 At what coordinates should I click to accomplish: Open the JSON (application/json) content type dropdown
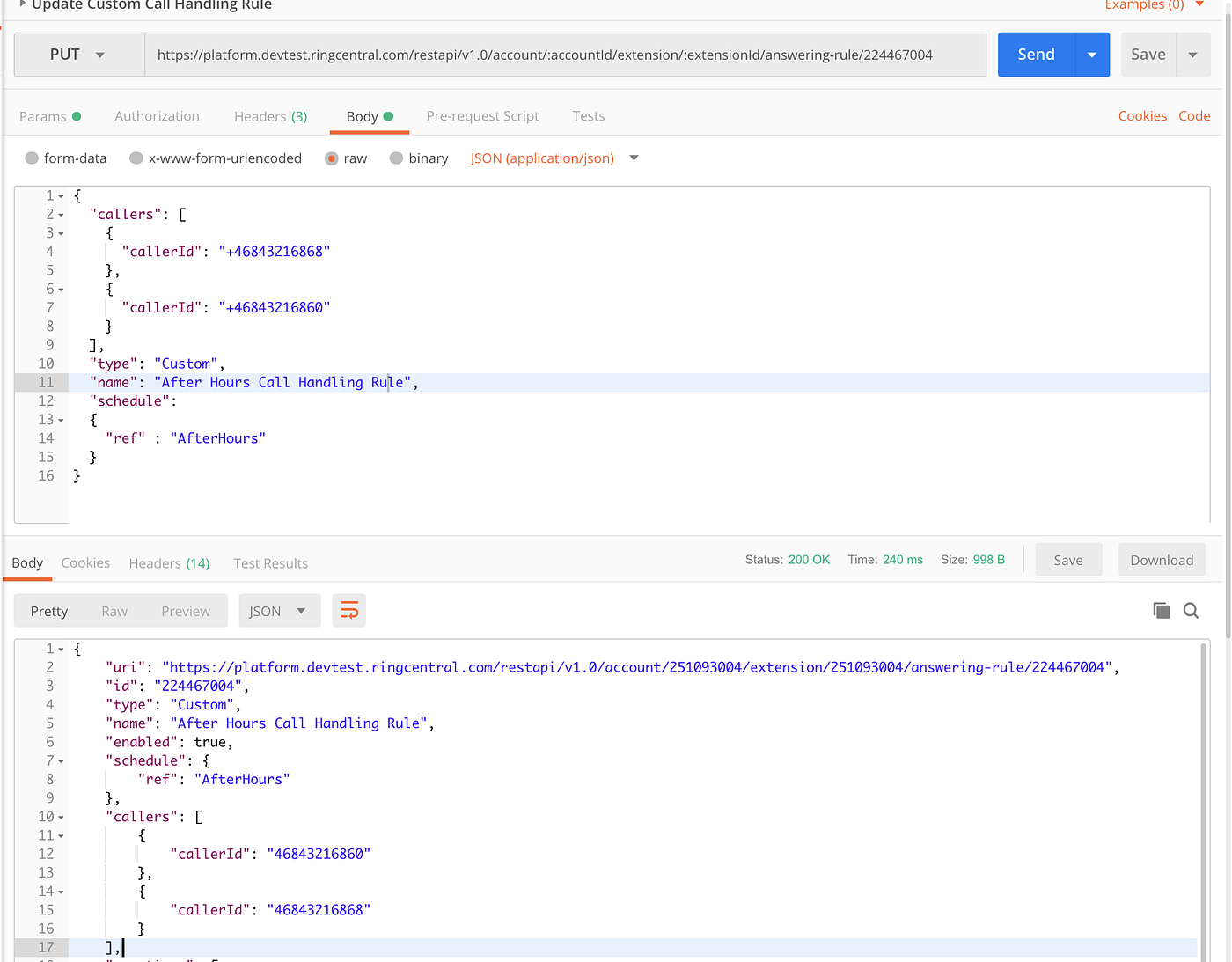(633, 158)
